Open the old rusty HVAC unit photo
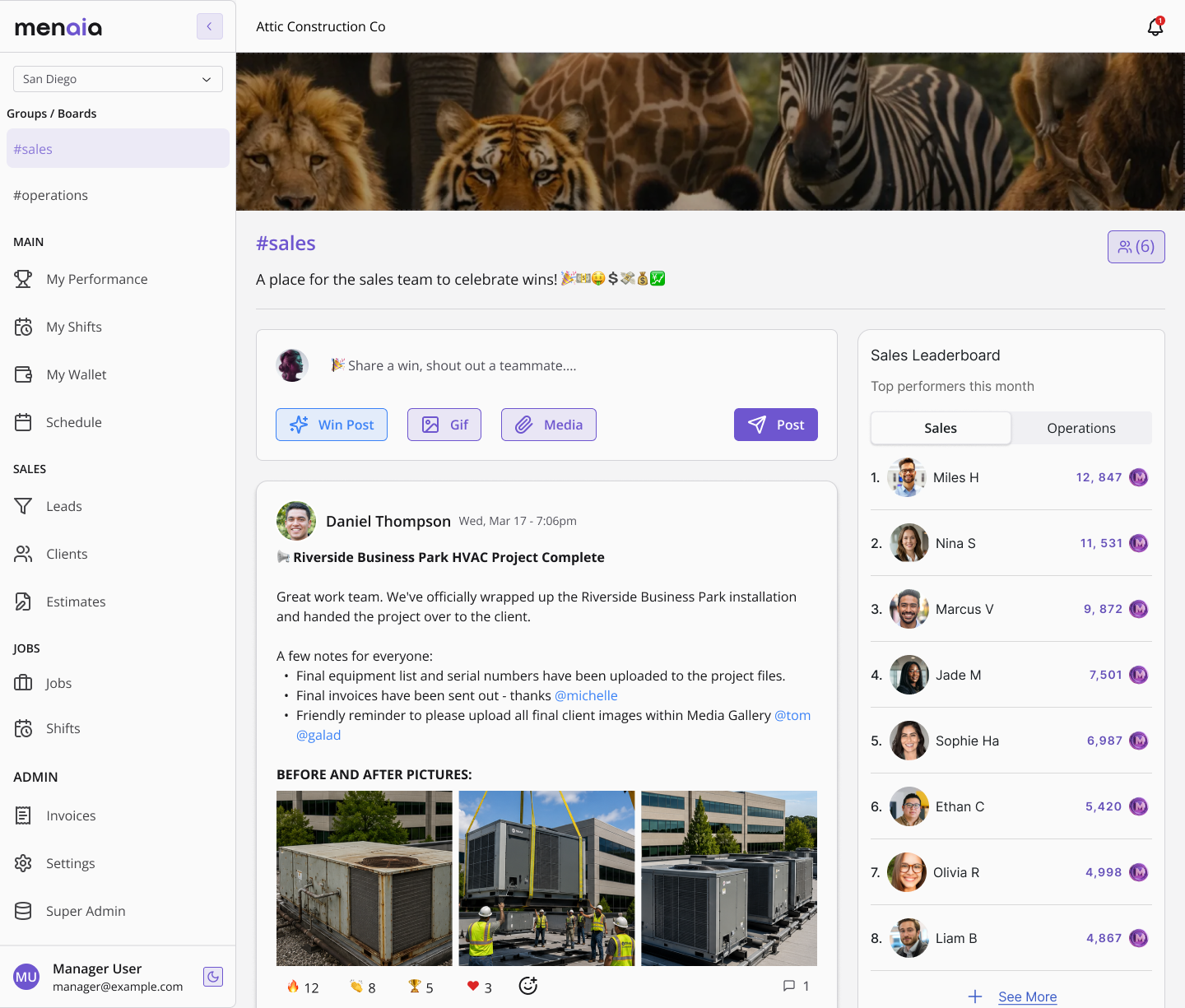Screen dimensions: 1185x1008 tap(365, 878)
